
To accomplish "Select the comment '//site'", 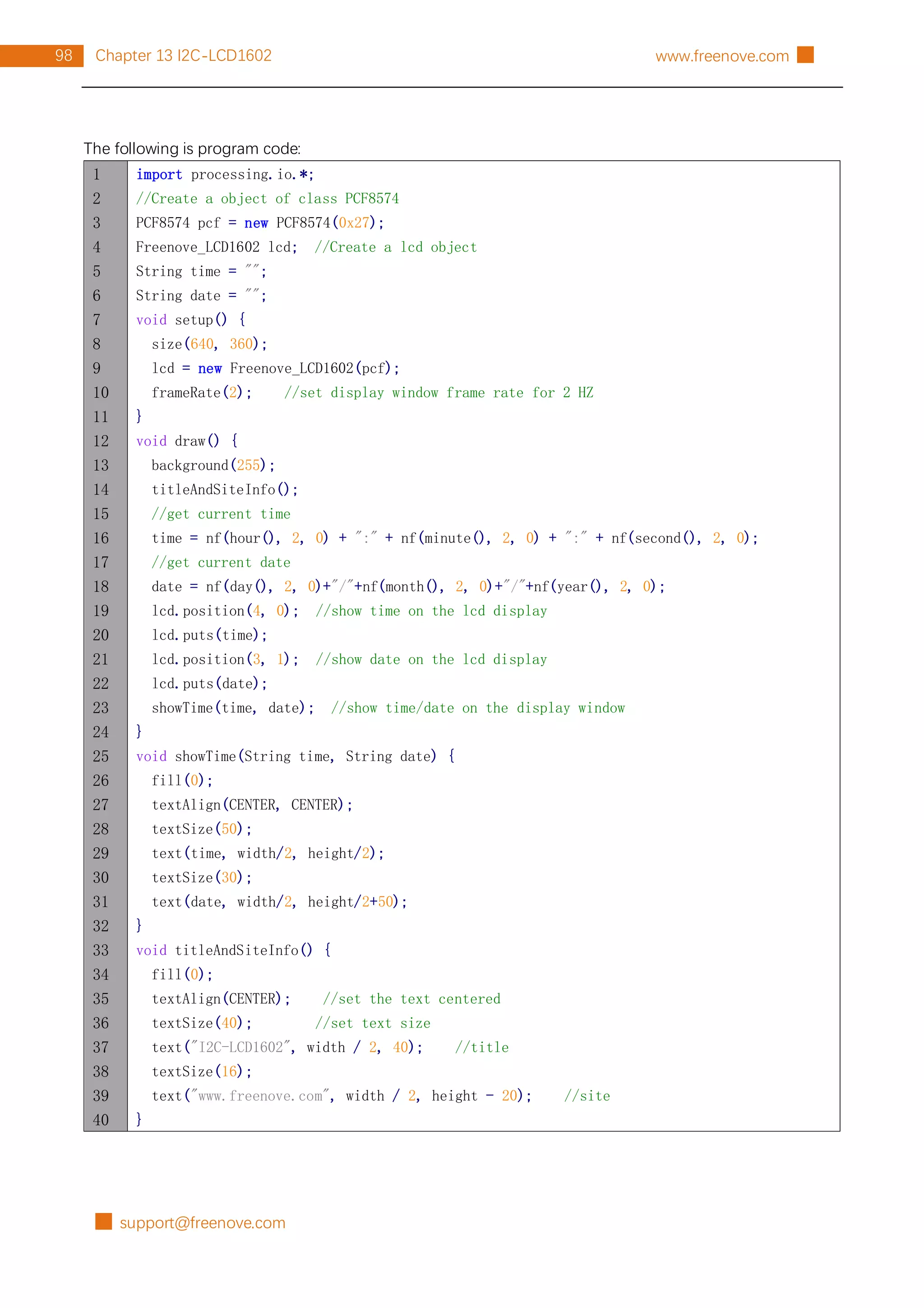I will pyautogui.click(x=587, y=1095).
